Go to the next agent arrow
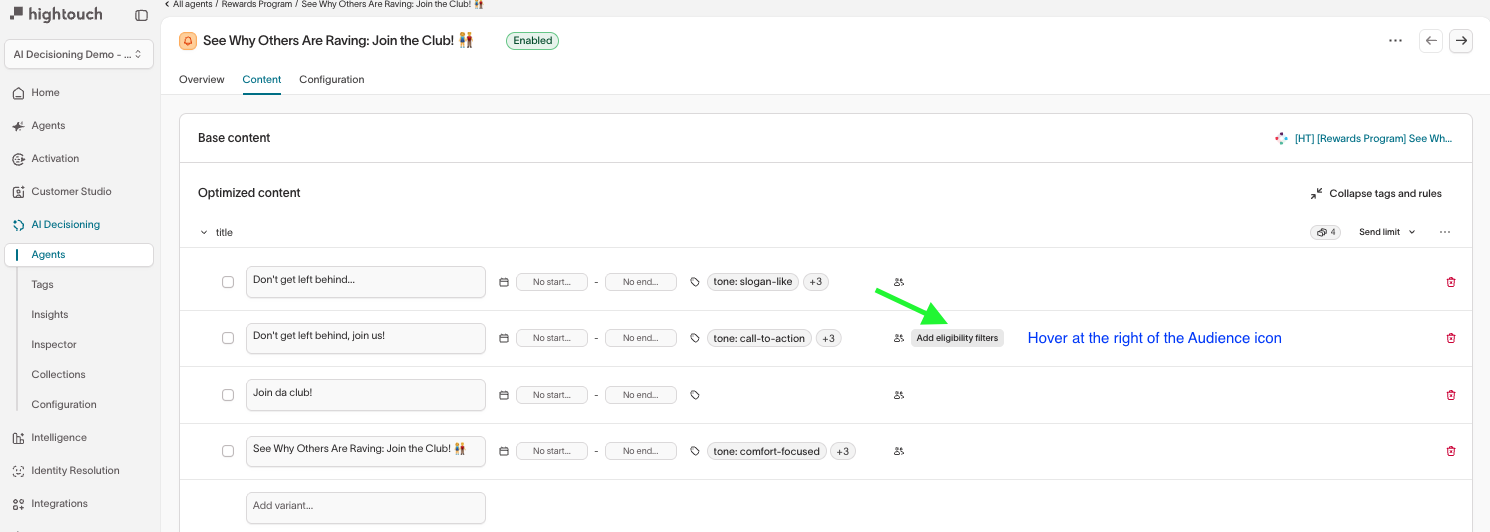This screenshot has height=532, width=1490. point(1461,41)
